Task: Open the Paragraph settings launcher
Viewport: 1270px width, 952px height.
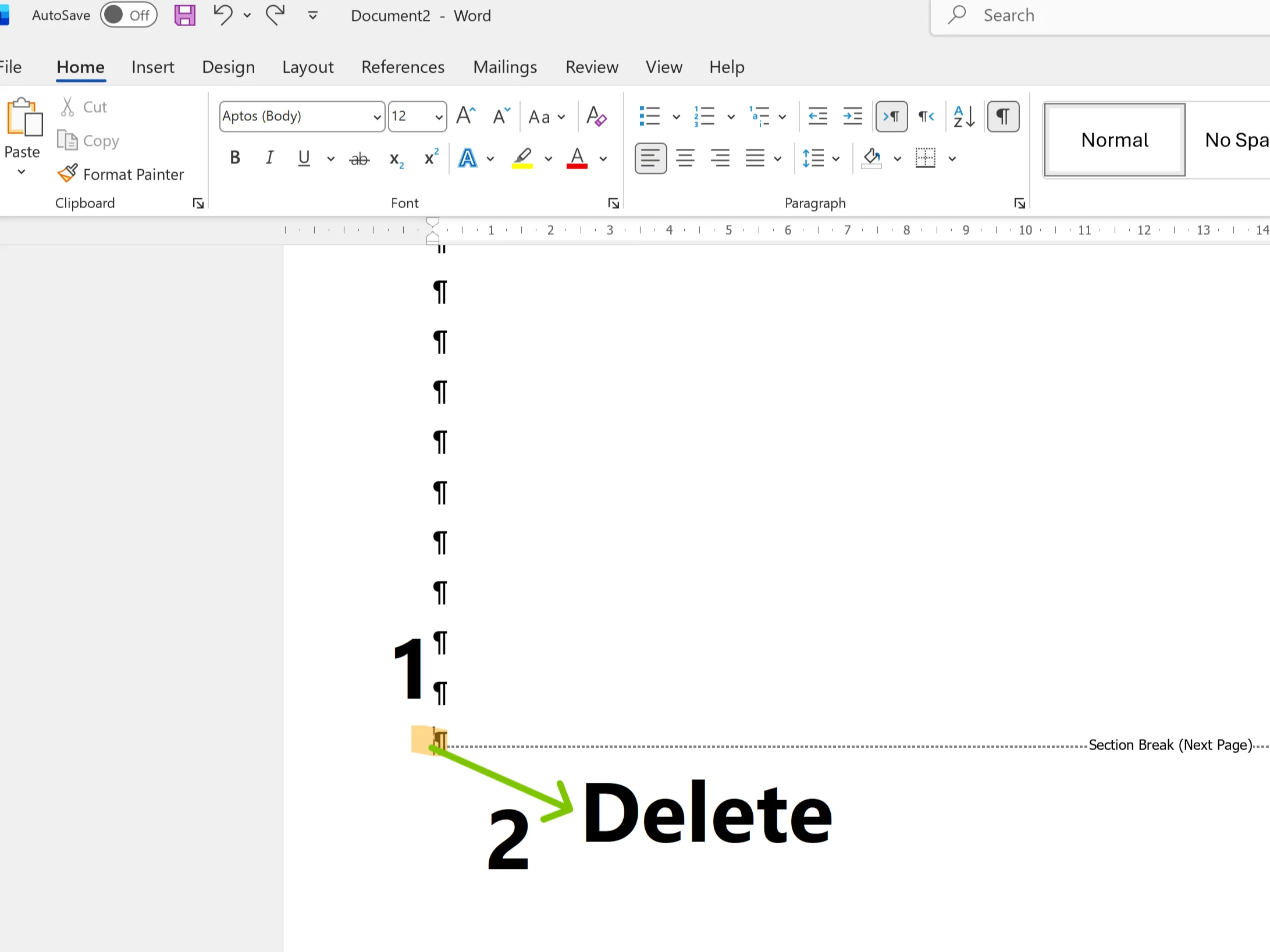Action: pyautogui.click(x=1019, y=203)
